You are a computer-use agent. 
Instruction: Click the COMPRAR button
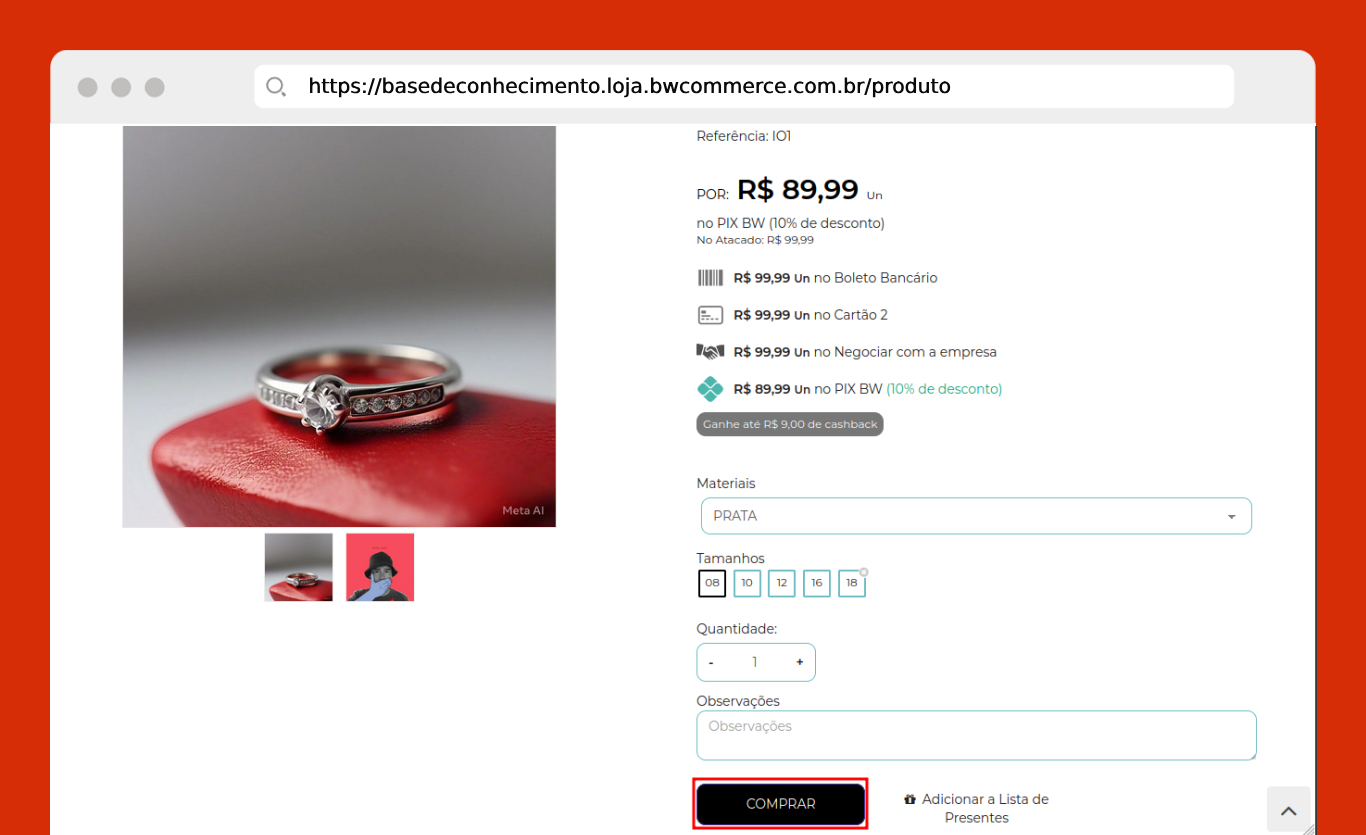click(x=781, y=804)
